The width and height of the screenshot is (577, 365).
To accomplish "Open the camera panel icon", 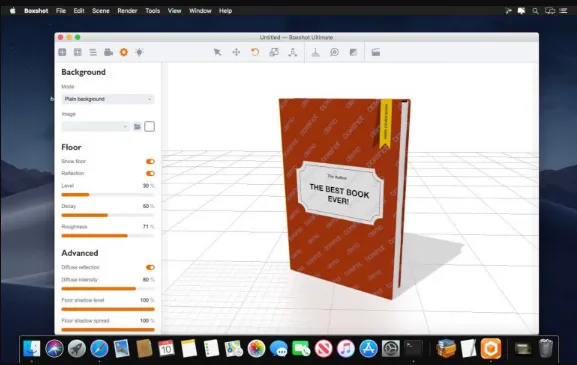I will (108, 52).
